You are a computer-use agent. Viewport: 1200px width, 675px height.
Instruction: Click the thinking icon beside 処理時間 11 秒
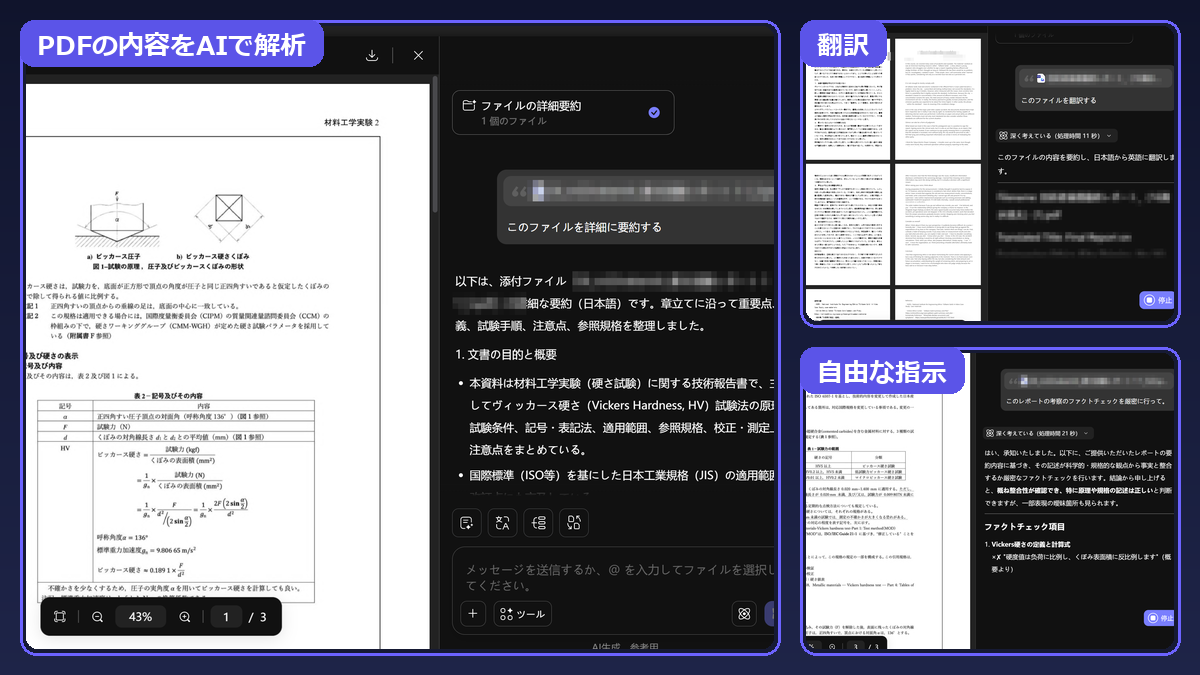pos(1003,135)
